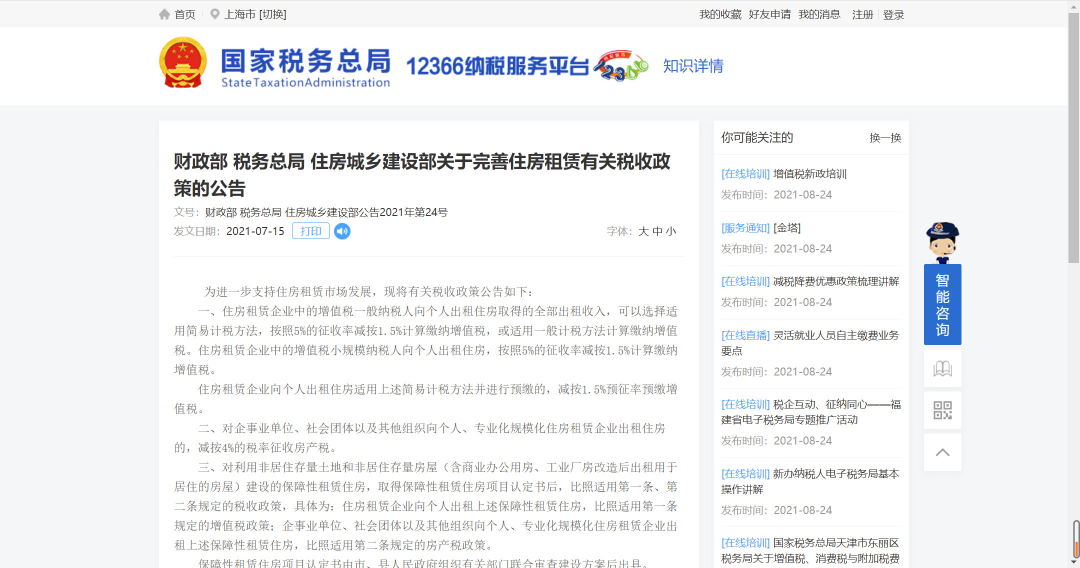Click the home icon beside 首页
The image size is (1080, 568).
tap(164, 14)
